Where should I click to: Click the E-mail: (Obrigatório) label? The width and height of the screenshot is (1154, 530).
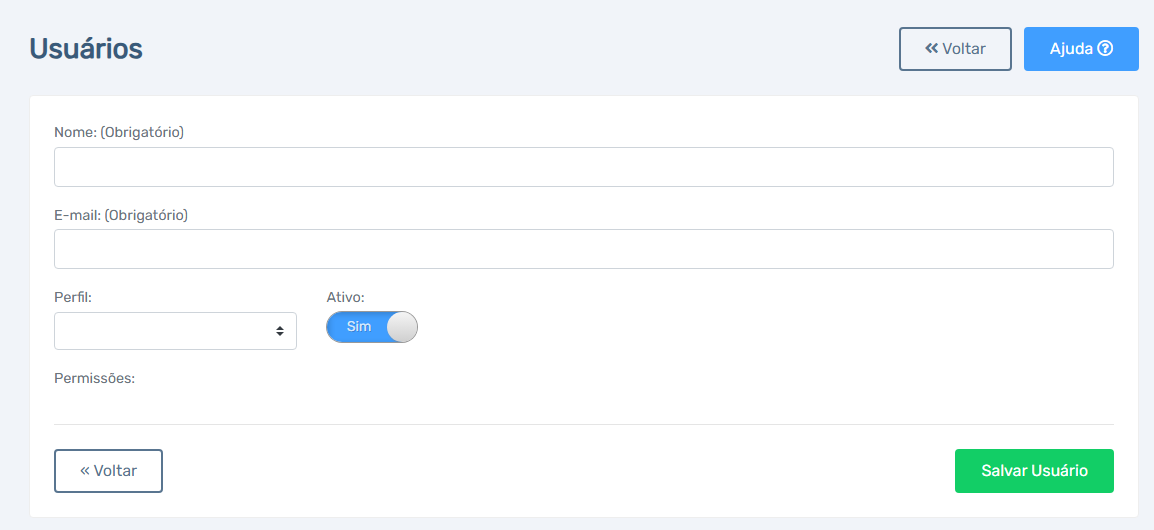(x=121, y=215)
